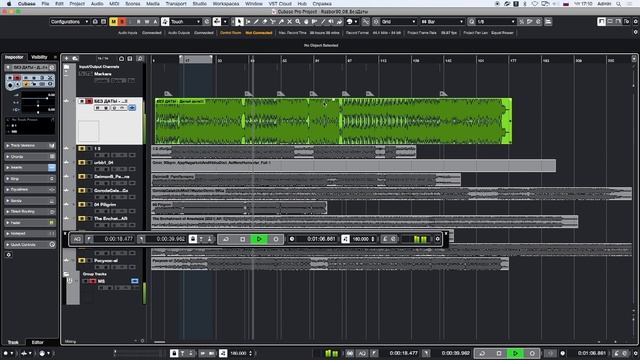Expand the Quick Controls inspector section
The width and height of the screenshot is (640, 360).
[x=30, y=245]
